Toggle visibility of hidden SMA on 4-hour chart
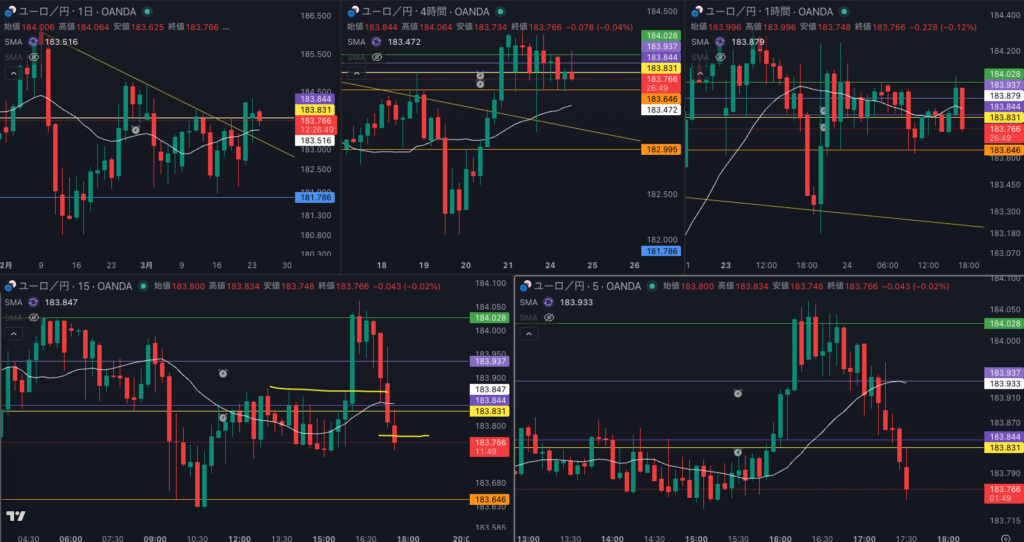This screenshot has width=1024, height=542. point(376,57)
